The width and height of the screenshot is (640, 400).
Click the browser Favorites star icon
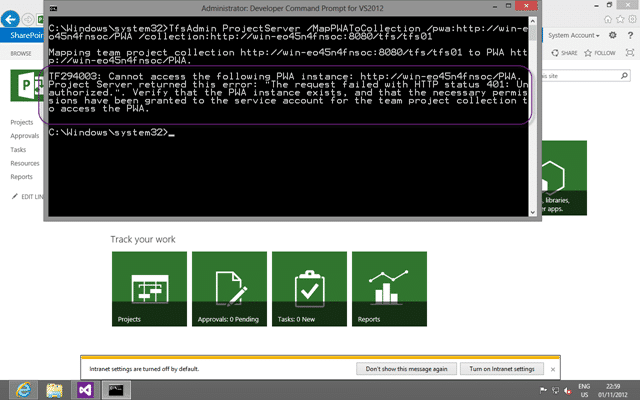tap(620, 19)
